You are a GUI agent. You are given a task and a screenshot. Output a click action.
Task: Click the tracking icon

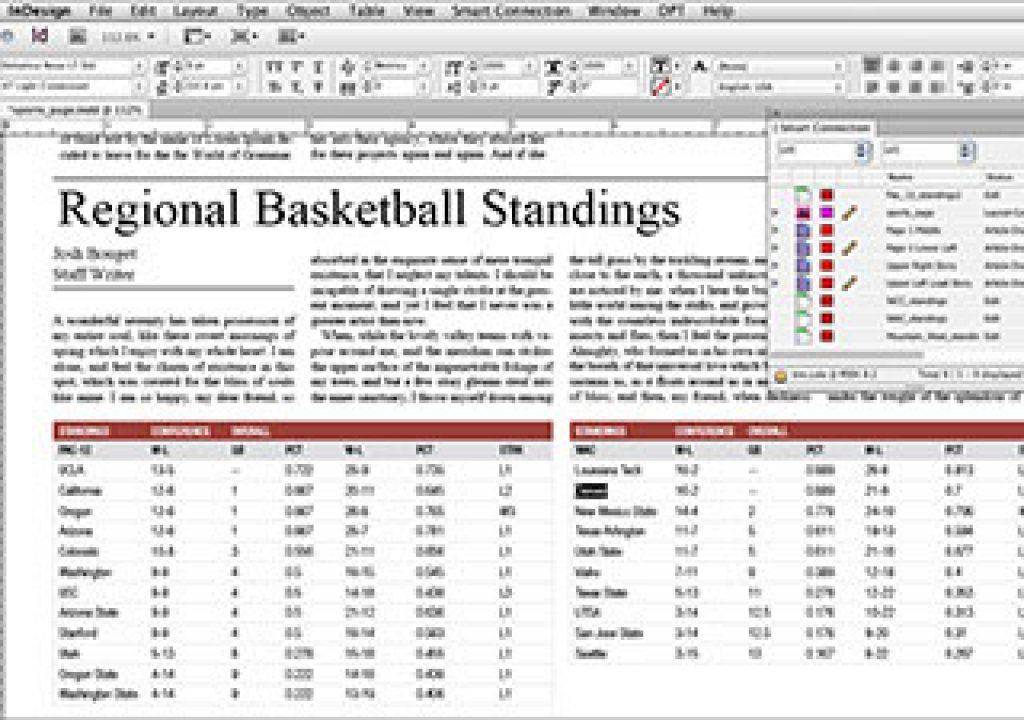pos(349,86)
